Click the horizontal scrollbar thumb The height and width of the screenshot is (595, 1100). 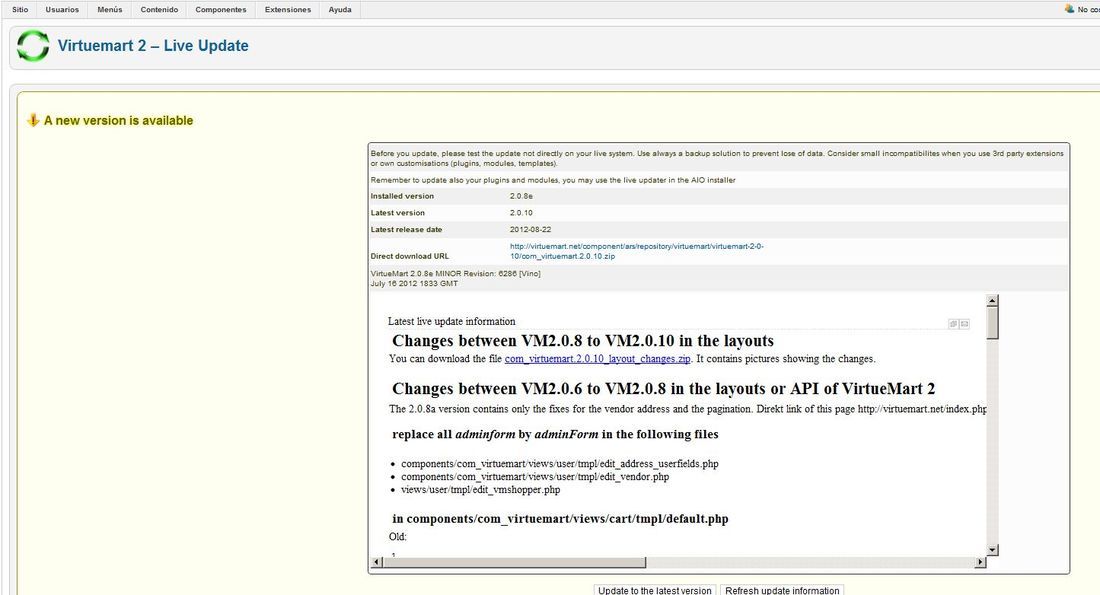point(514,562)
